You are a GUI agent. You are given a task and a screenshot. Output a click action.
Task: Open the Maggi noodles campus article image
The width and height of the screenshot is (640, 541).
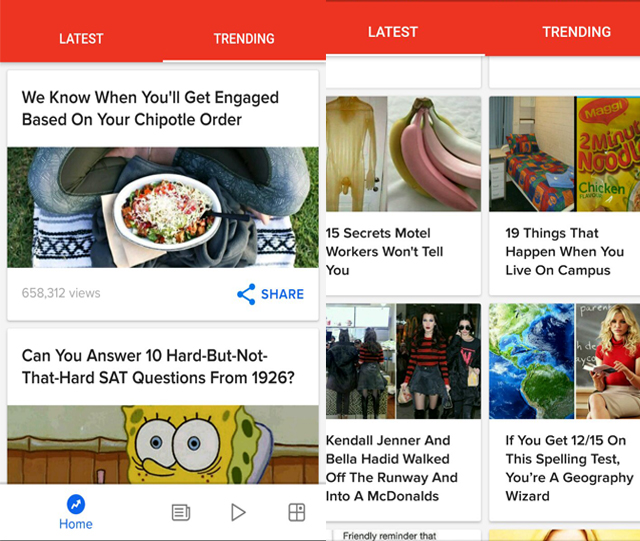pyautogui.click(x=564, y=154)
